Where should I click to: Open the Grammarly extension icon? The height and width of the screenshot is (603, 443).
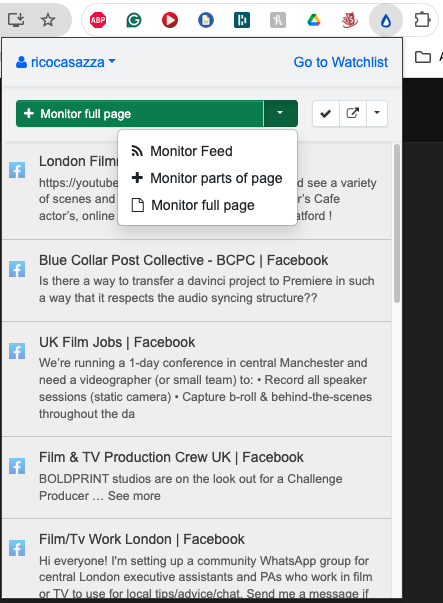pyautogui.click(x=134, y=20)
